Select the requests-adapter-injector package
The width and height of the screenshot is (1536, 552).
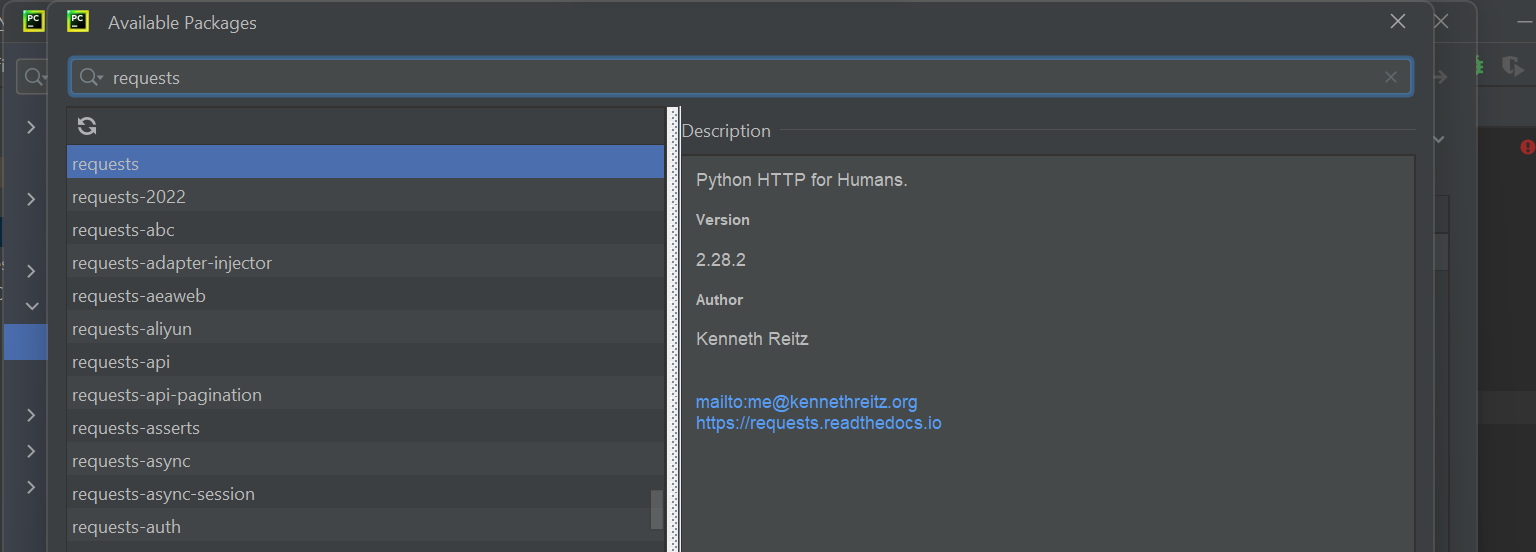(365, 262)
